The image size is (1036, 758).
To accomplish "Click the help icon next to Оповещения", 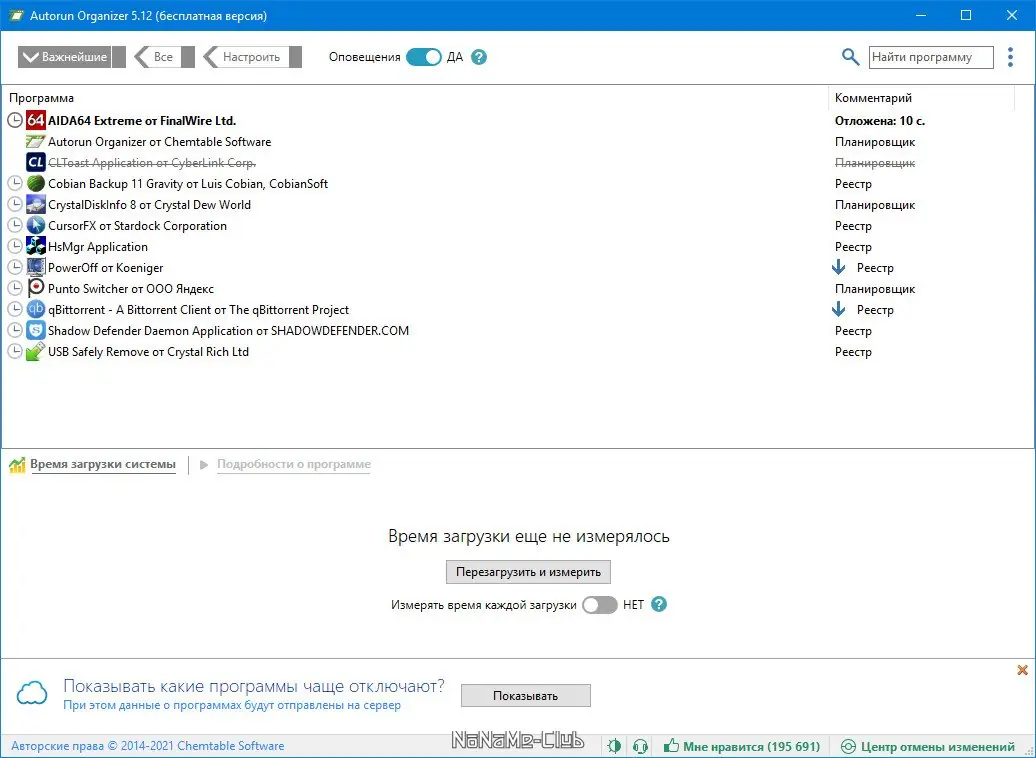I will click(479, 57).
